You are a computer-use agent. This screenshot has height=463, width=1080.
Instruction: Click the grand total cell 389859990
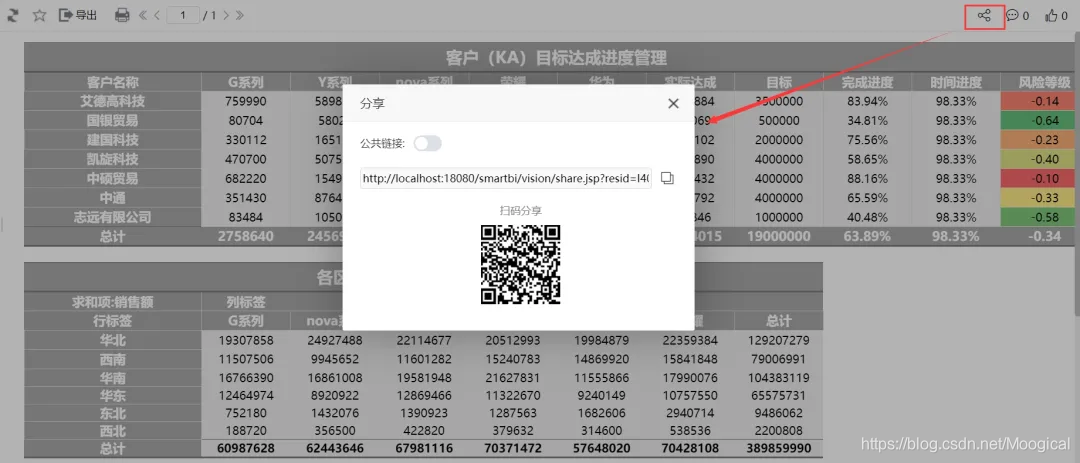pyautogui.click(x=779, y=448)
